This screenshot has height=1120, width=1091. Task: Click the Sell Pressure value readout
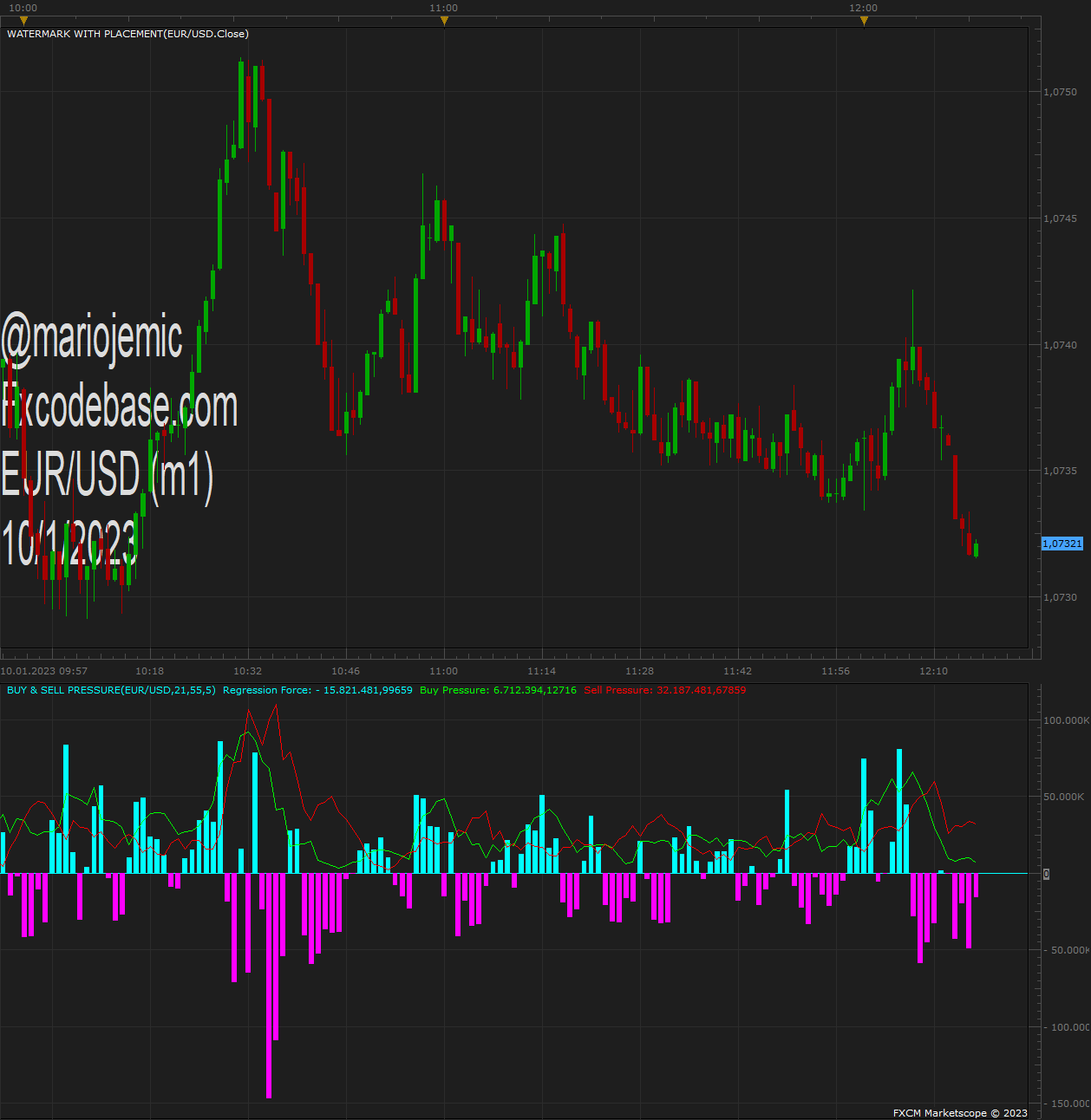pyautogui.click(x=664, y=690)
